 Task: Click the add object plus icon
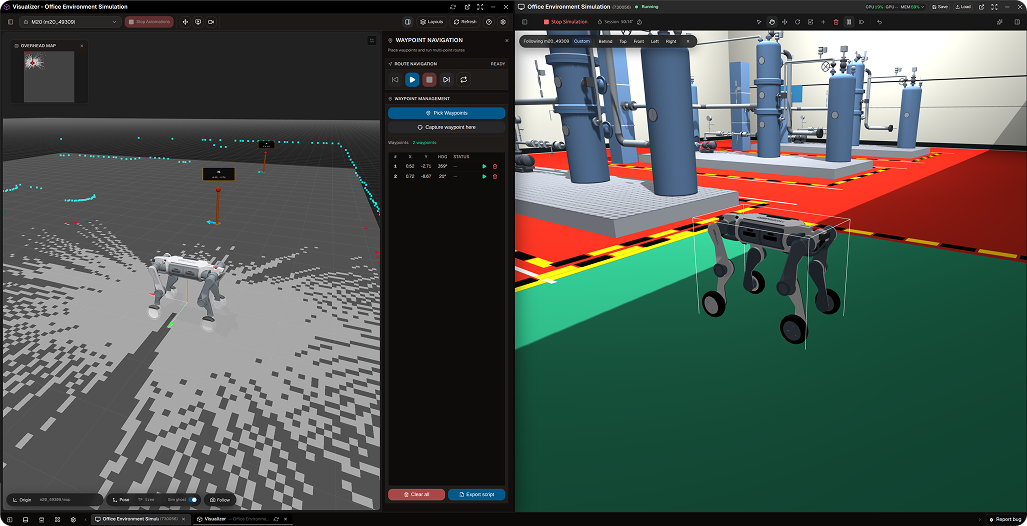[823, 22]
